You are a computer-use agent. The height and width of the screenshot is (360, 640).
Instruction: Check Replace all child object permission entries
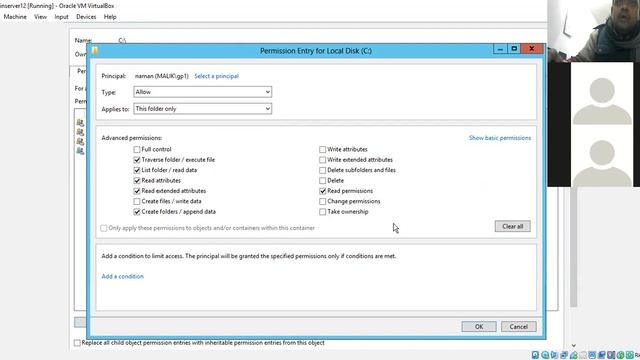click(x=77, y=343)
